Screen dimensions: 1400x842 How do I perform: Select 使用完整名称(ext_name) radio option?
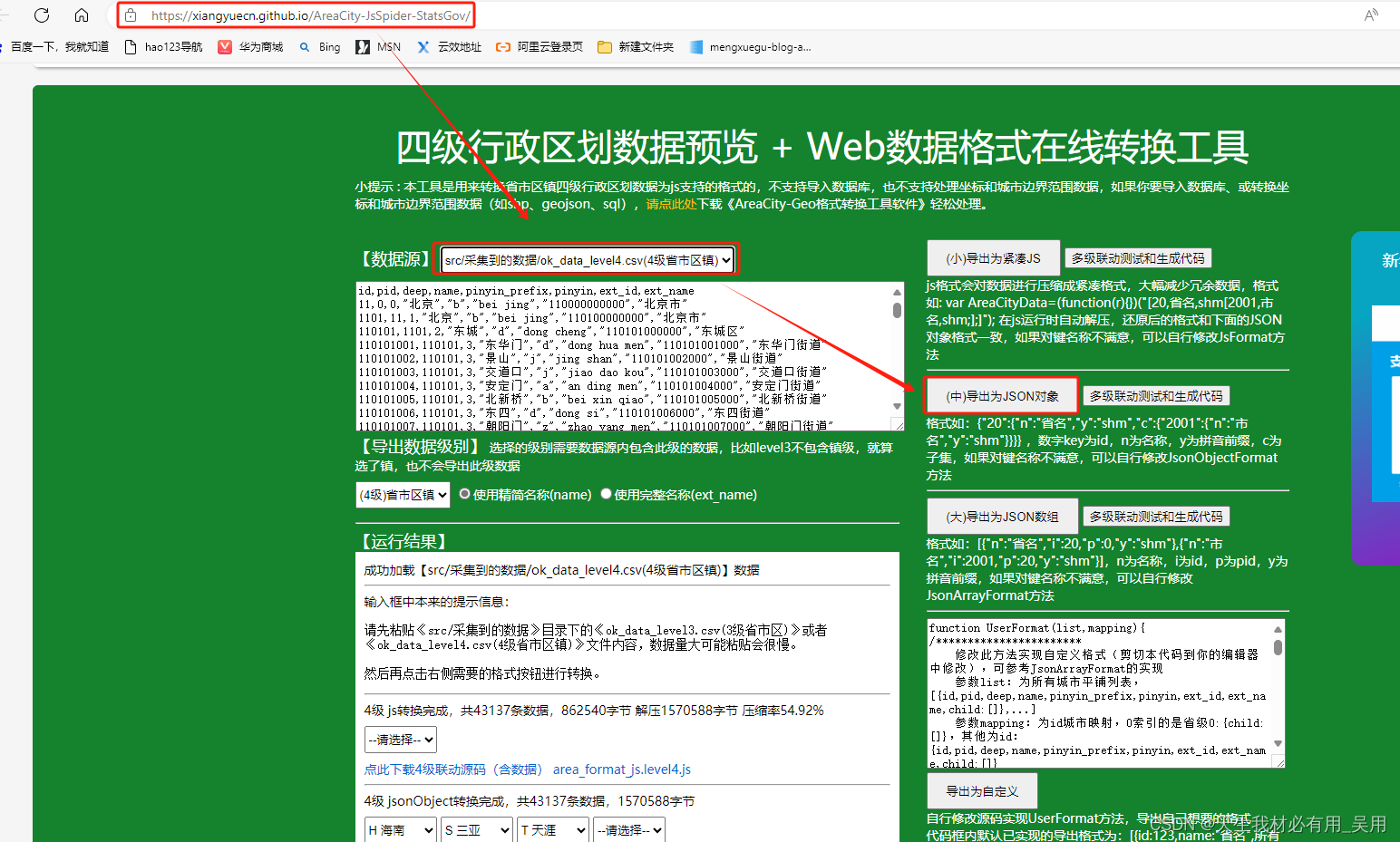coord(607,494)
